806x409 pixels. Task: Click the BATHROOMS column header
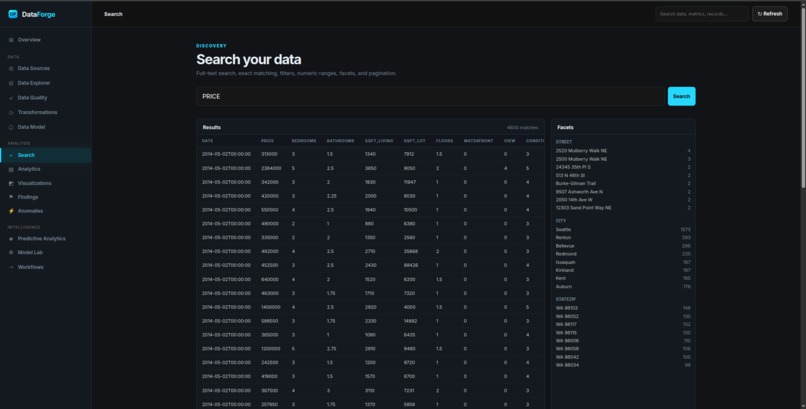pos(340,141)
